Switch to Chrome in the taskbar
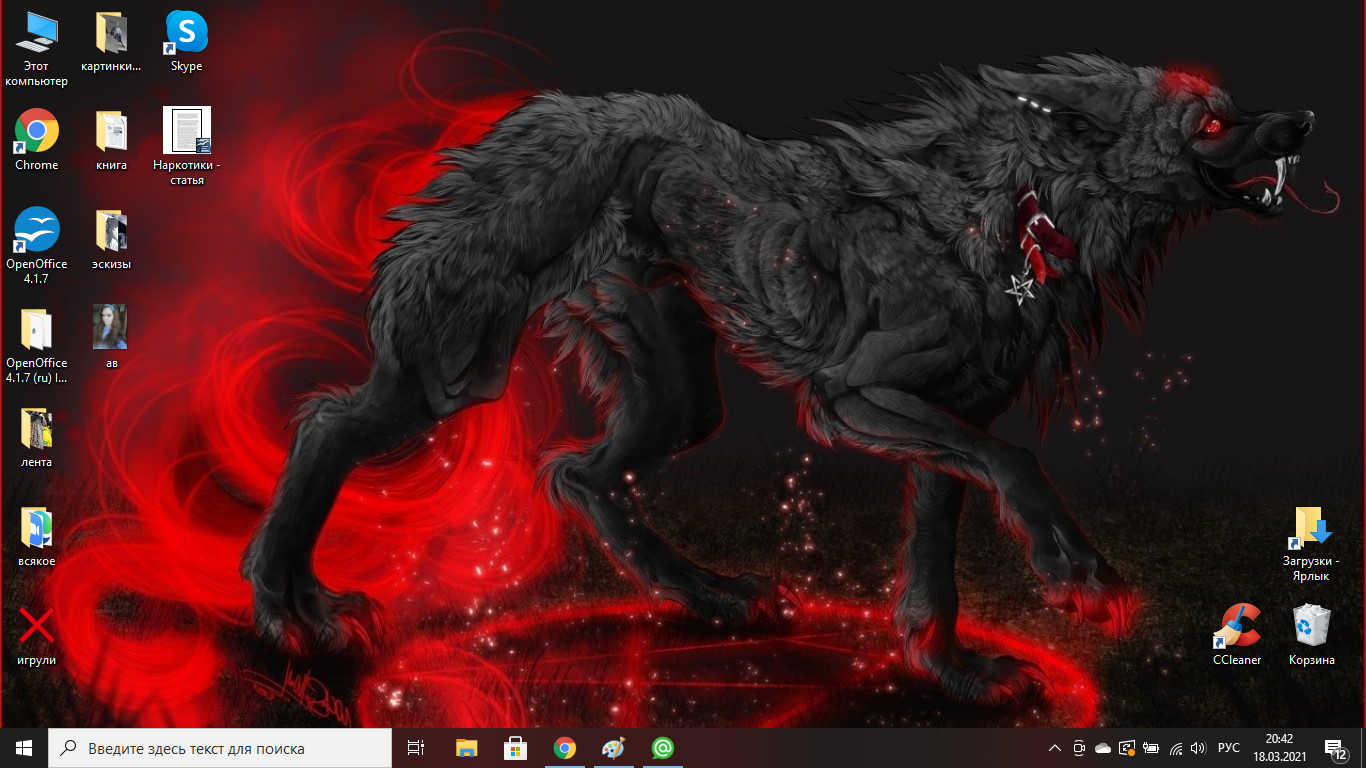Viewport: 1366px width, 768px height. click(x=565, y=748)
